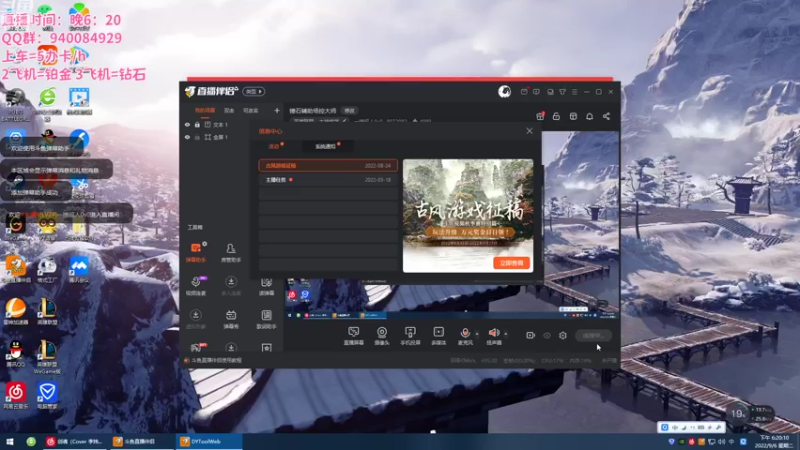Open 雷神加速器 desktop shortcut

point(16,311)
